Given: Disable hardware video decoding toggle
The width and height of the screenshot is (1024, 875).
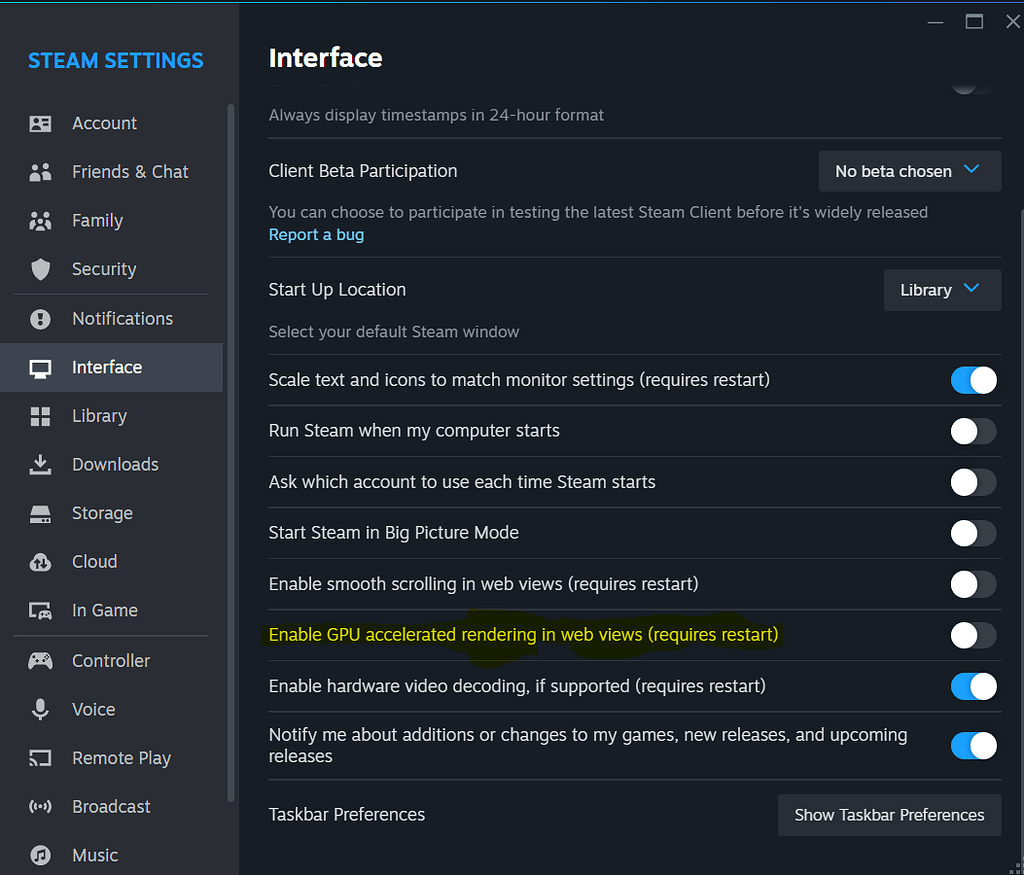Looking at the screenshot, I should [973, 686].
